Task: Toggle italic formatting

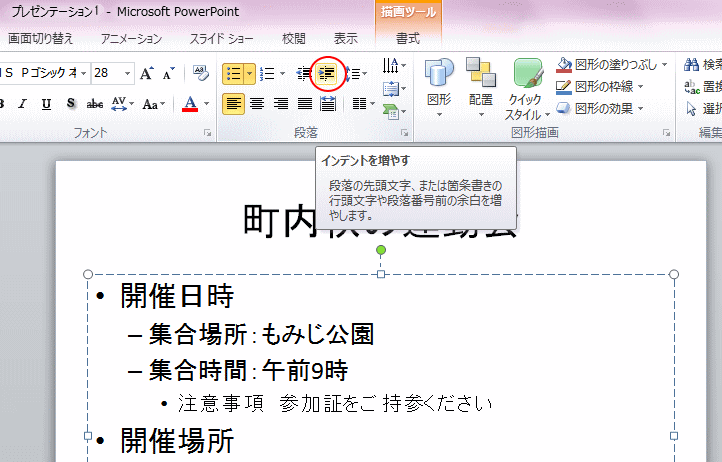Action: tap(23, 104)
